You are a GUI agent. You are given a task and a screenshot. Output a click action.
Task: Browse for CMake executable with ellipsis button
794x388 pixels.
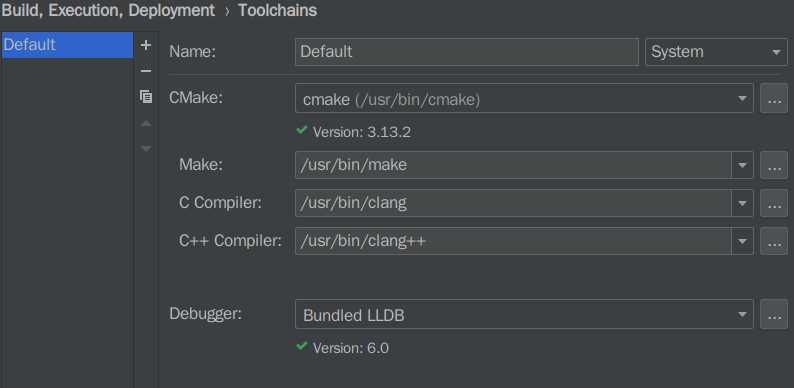pos(774,98)
